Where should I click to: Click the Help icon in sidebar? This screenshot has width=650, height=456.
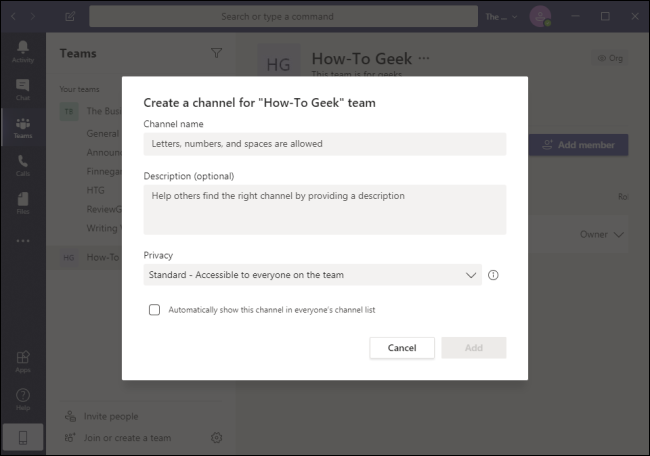pyautogui.click(x=22, y=399)
